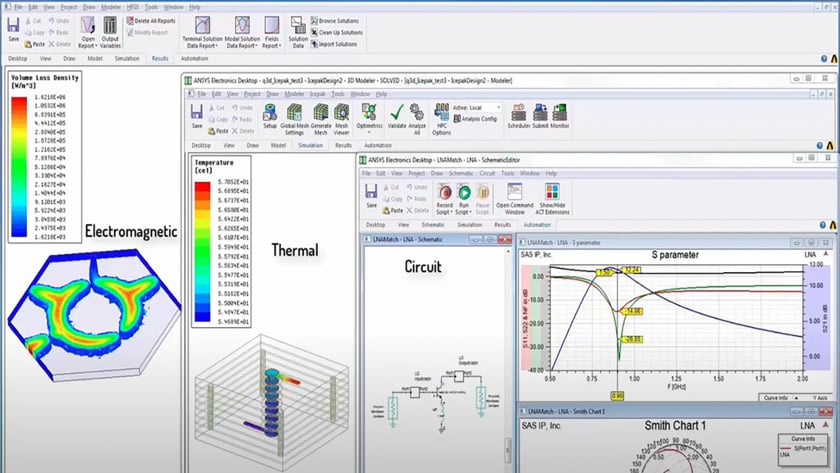Click Run Script green play icon
This screenshot has height=473, width=840.
click(464, 199)
